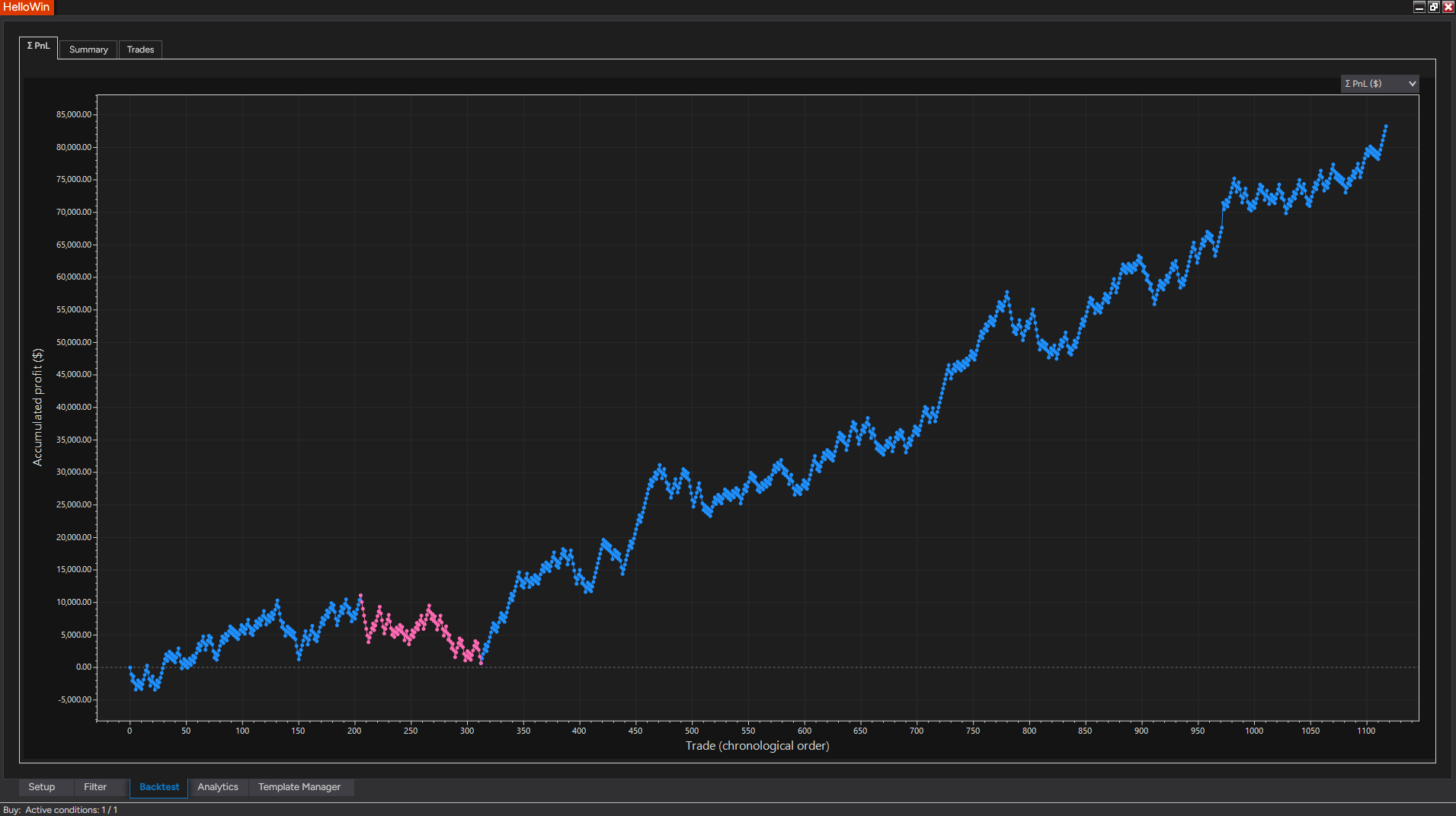Viewport: 1456px width, 816px height.
Task: Click the -5,000.00 y-axis value
Action: (75, 699)
